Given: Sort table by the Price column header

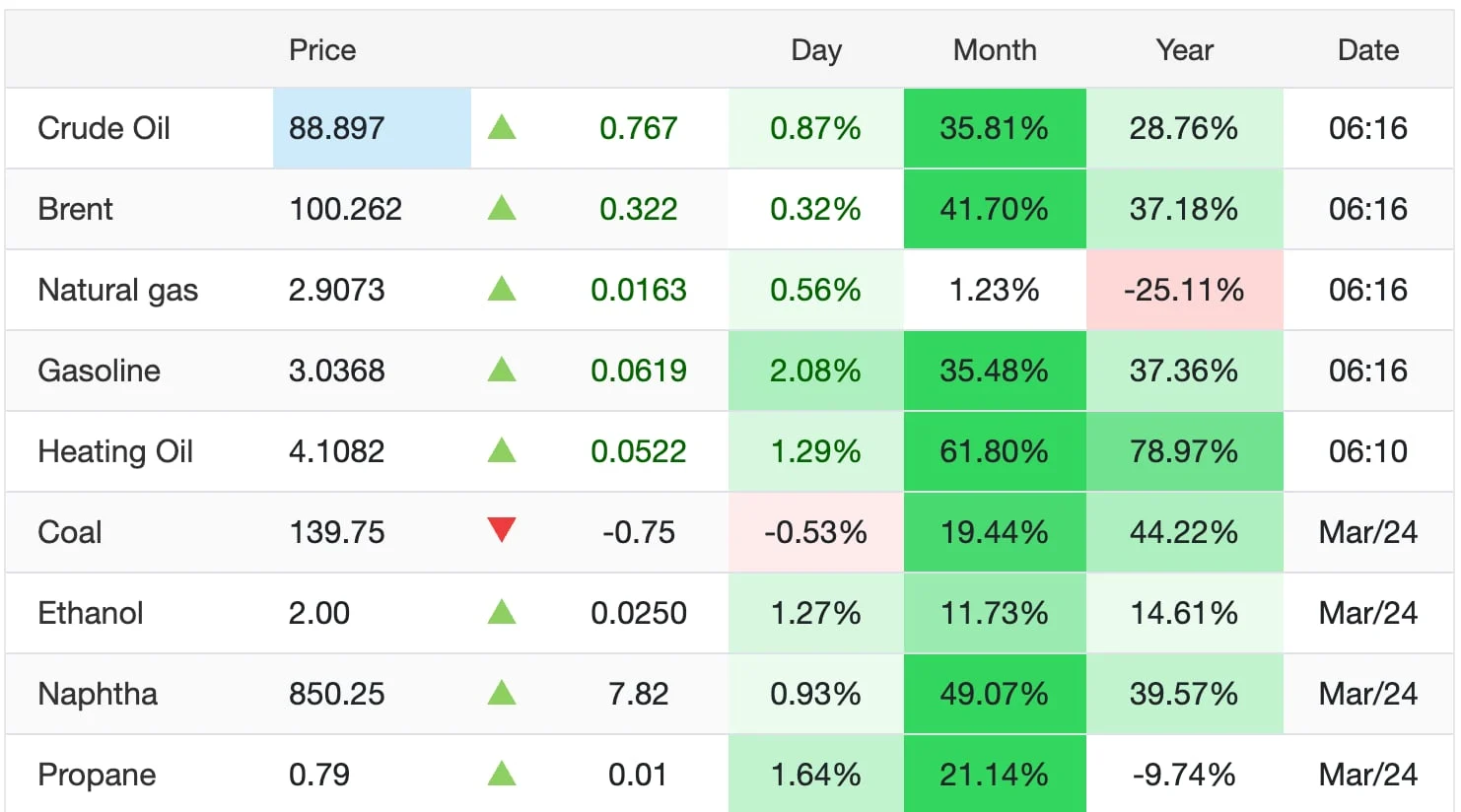Looking at the screenshot, I should click(x=322, y=50).
